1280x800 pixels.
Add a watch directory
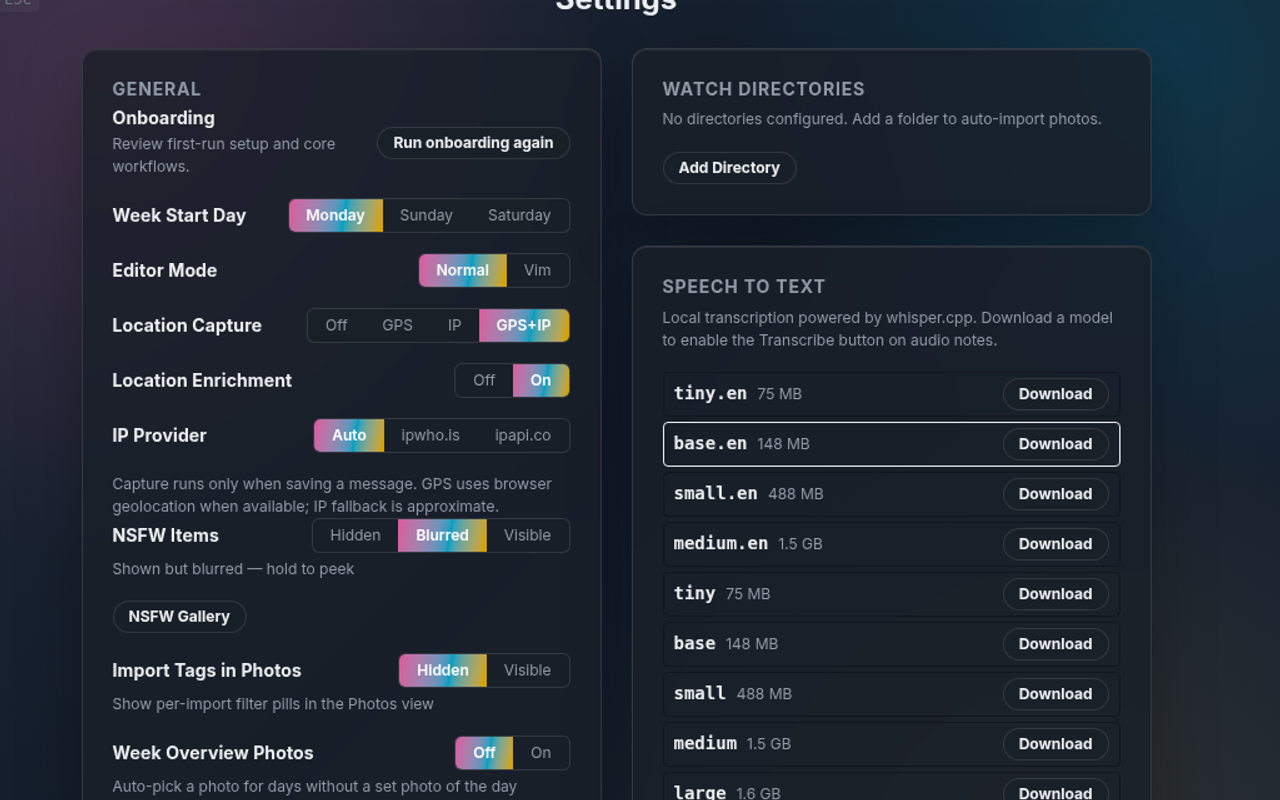click(729, 168)
